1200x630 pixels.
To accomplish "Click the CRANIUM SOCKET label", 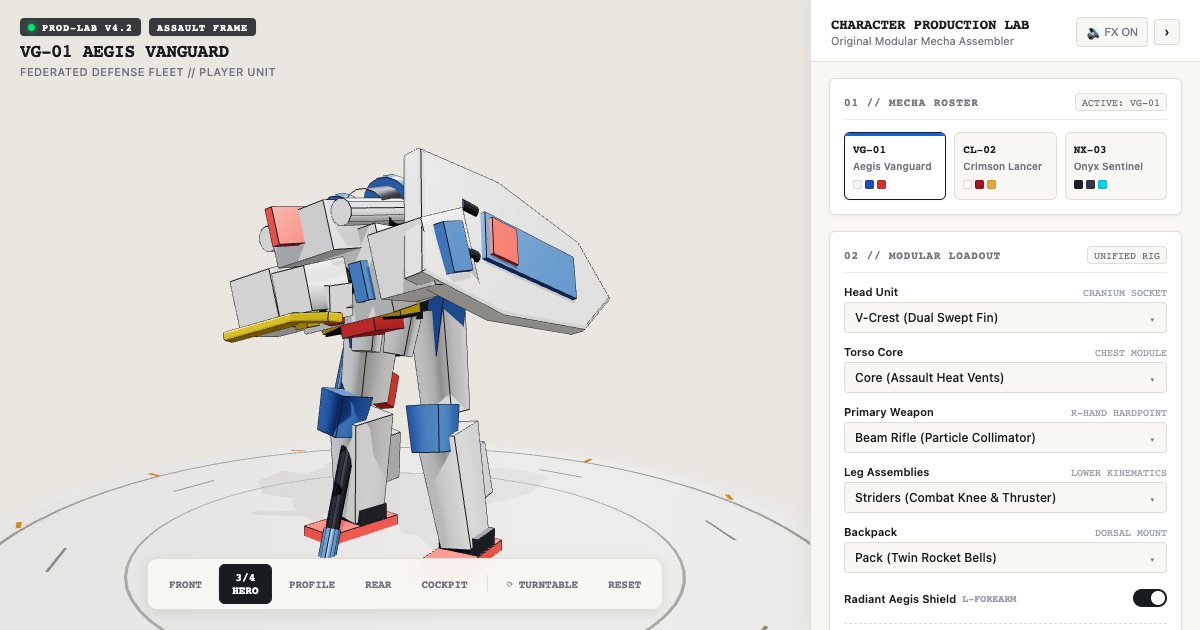I will click(1125, 294).
